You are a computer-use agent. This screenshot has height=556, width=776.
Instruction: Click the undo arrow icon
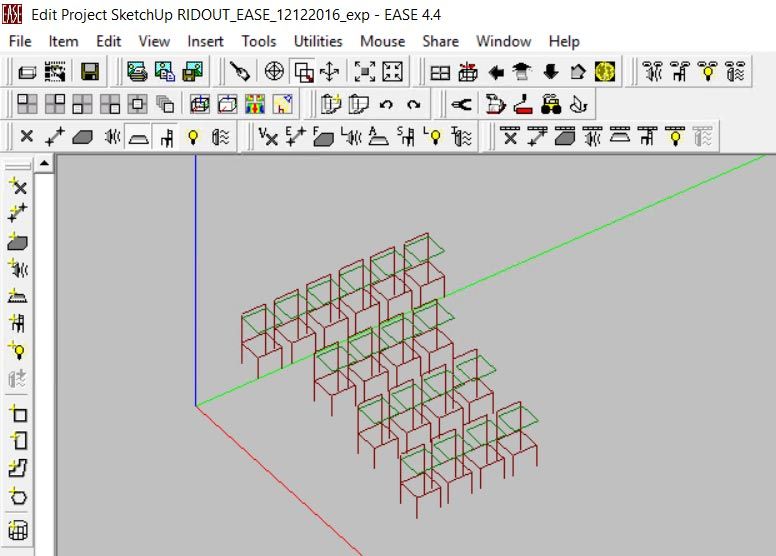[x=386, y=104]
